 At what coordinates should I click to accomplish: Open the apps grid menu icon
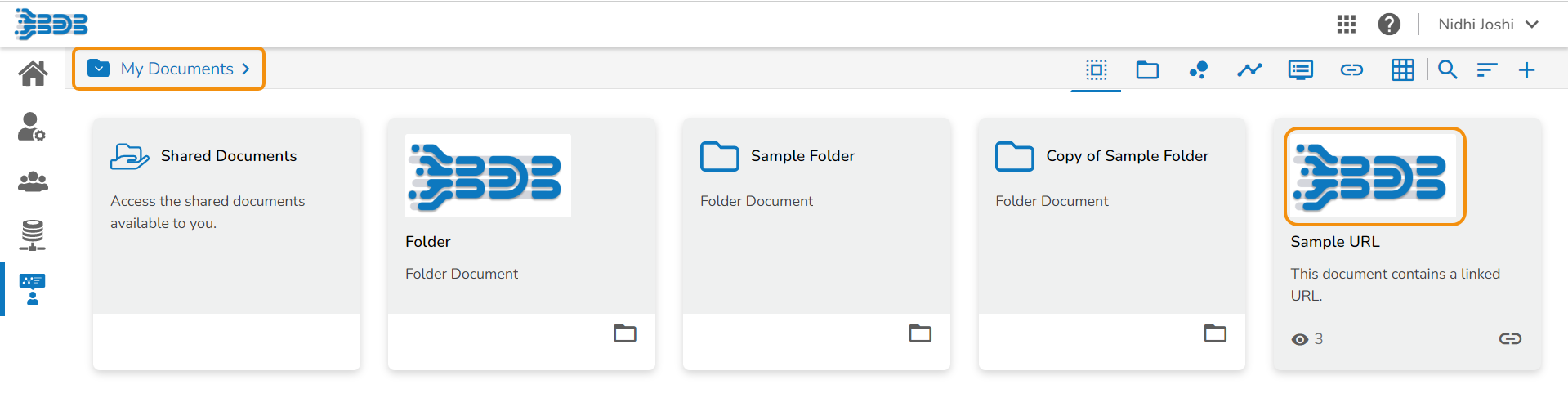coord(1347,25)
